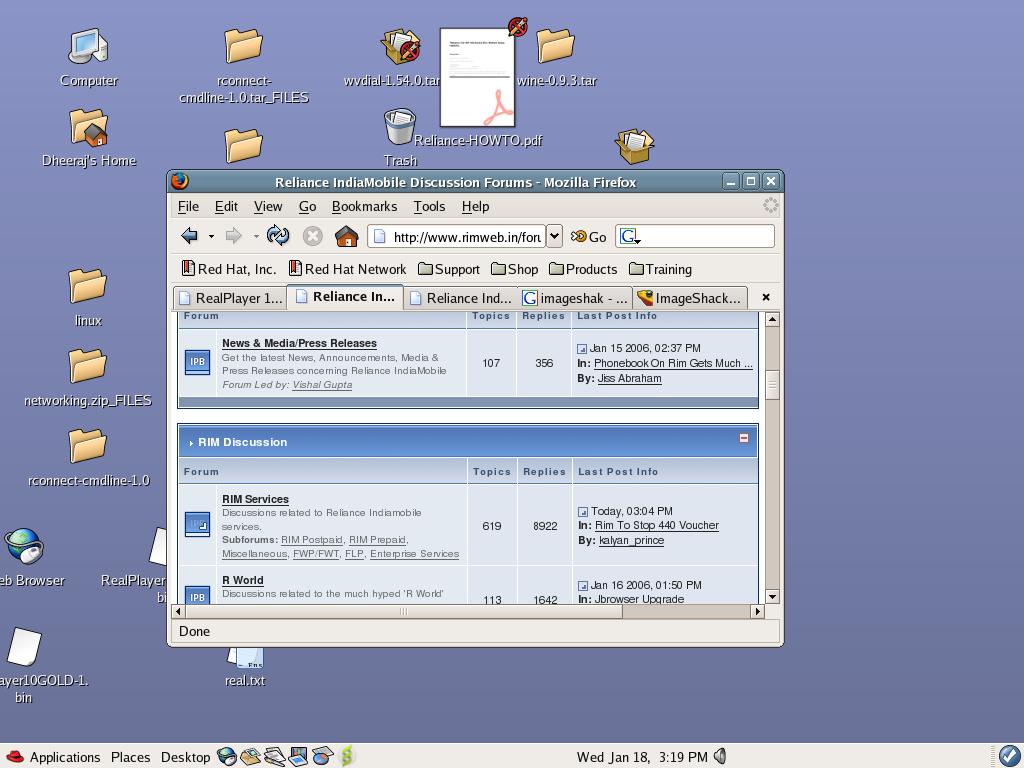Image resolution: width=1024 pixels, height=768 pixels.
Task: Open the Tools menu
Action: coord(429,206)
